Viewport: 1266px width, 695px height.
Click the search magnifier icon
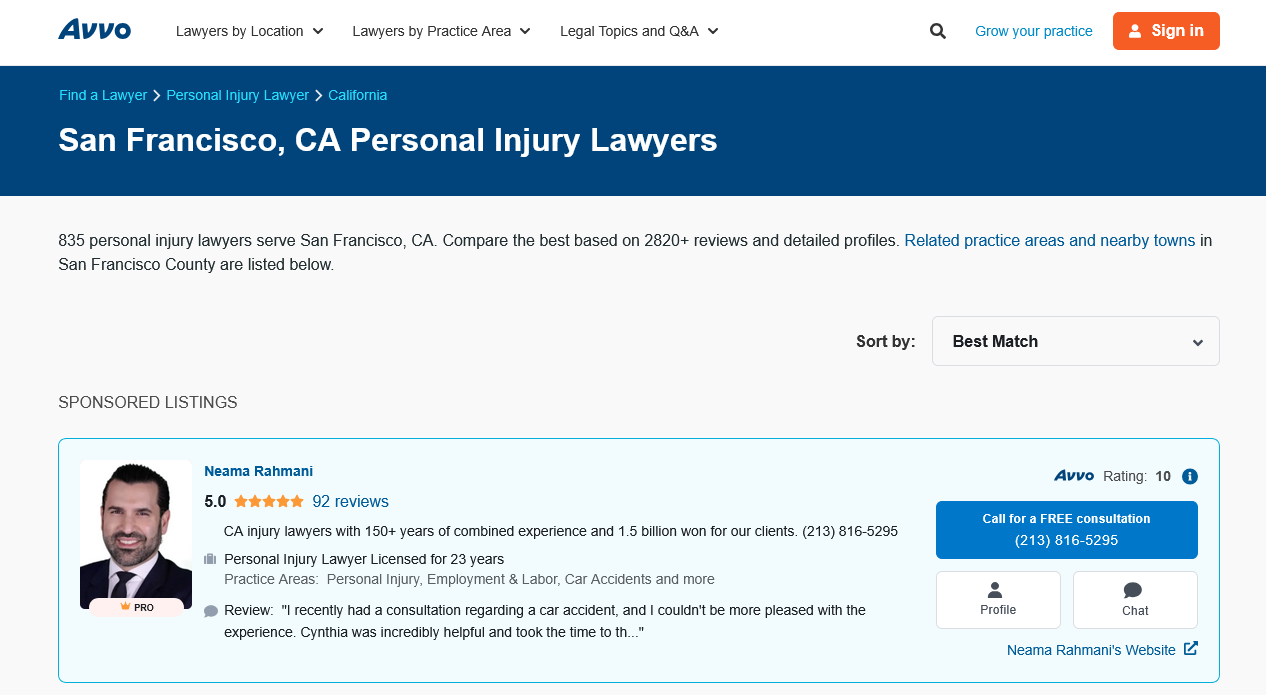tap(937, 30)
